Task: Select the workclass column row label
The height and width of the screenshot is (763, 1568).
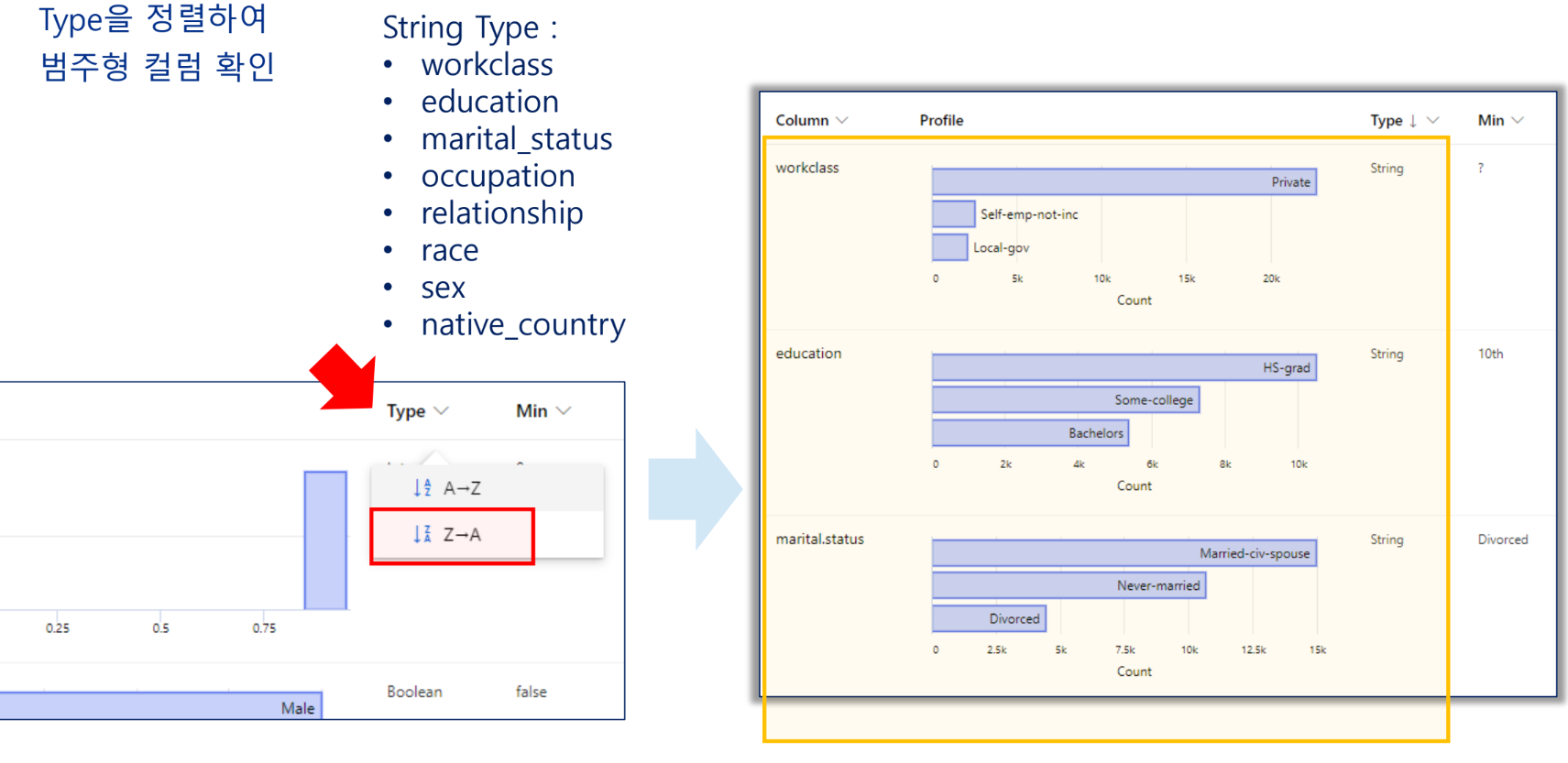Action: point(807,168)
